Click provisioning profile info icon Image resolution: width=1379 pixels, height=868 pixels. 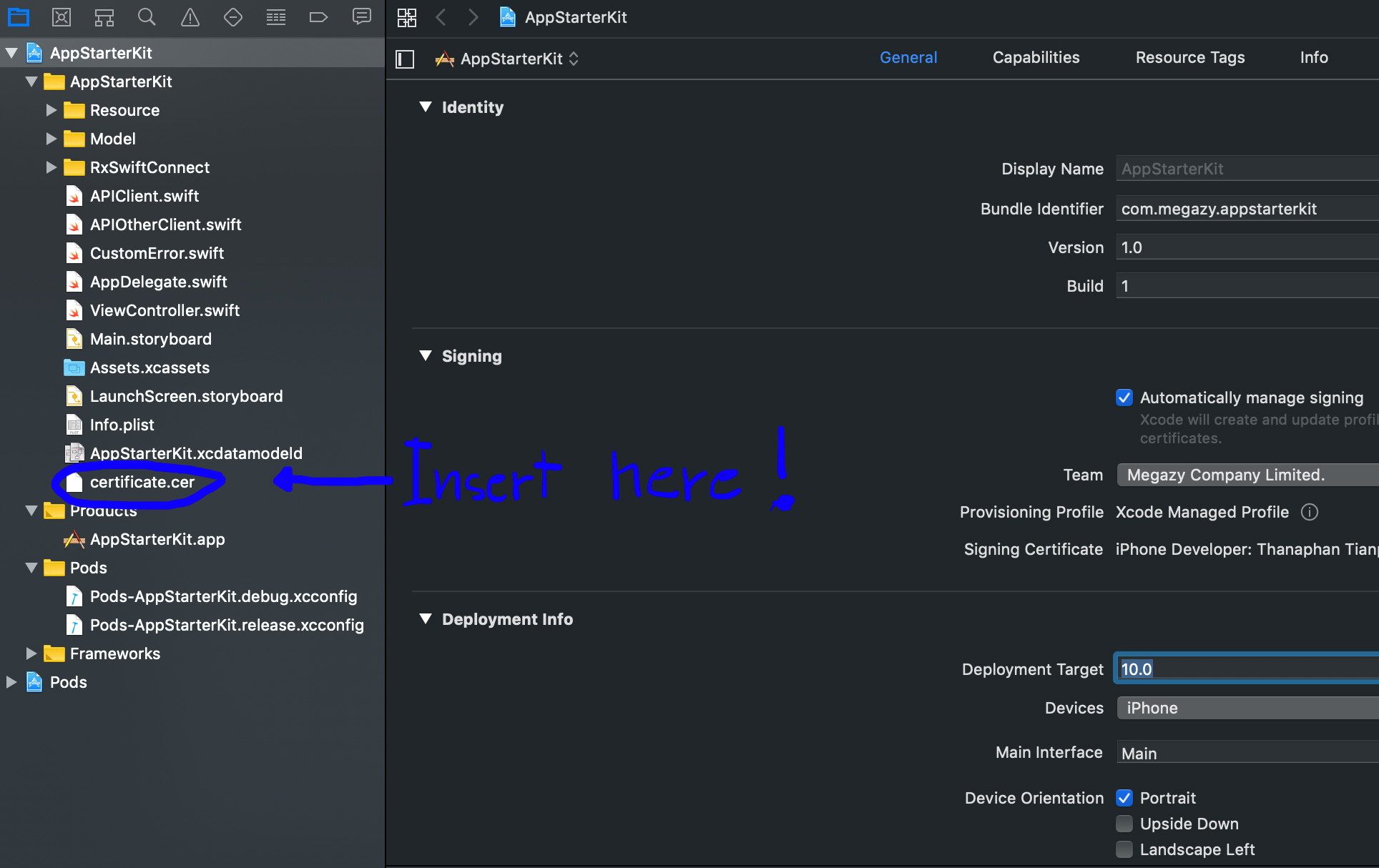[1309, 512]
